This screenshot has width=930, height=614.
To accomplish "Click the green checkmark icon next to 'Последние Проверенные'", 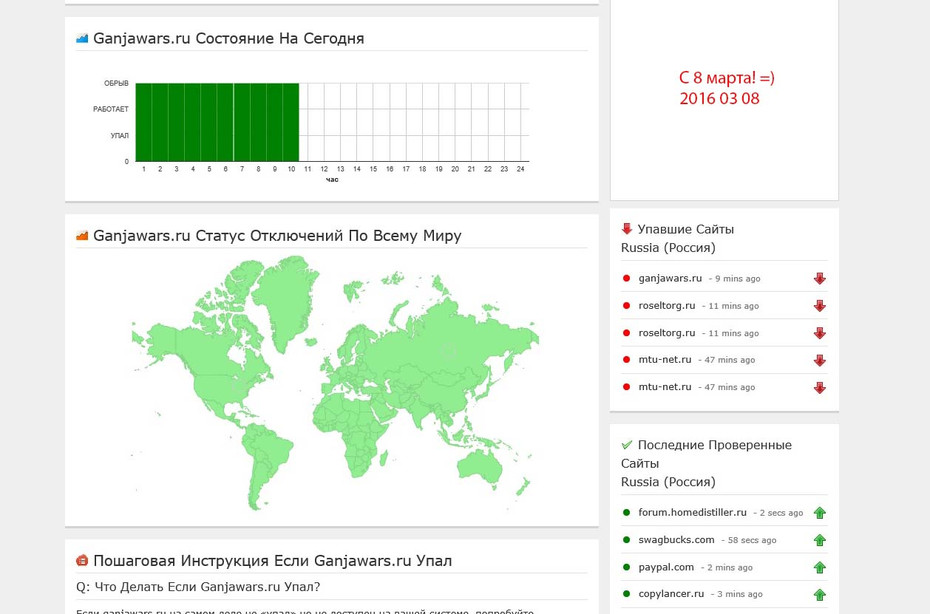I will pyautogui.click(x=627, y=445).
